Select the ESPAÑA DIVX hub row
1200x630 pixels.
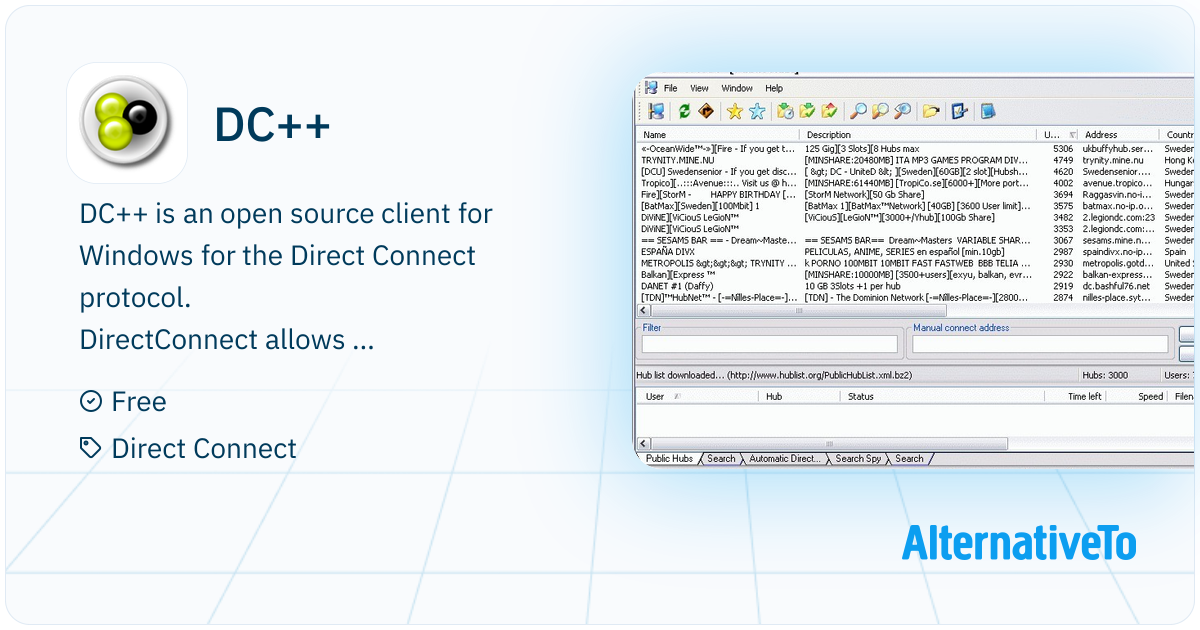915,252
